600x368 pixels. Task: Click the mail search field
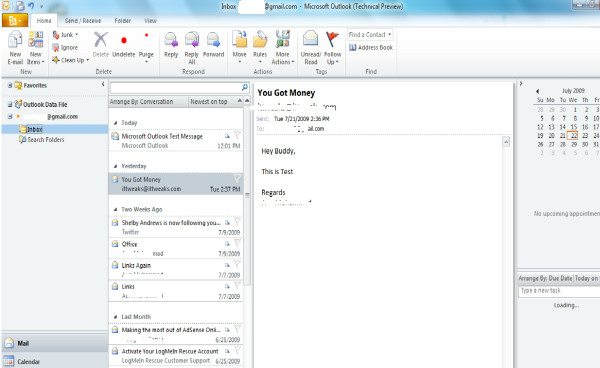click(x=176, y=88)
